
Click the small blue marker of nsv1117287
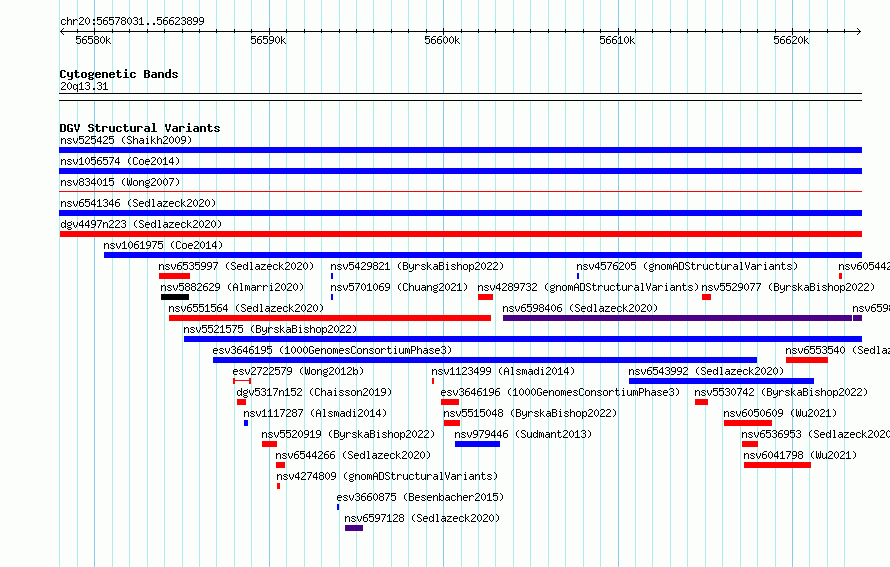click(246, 423)
